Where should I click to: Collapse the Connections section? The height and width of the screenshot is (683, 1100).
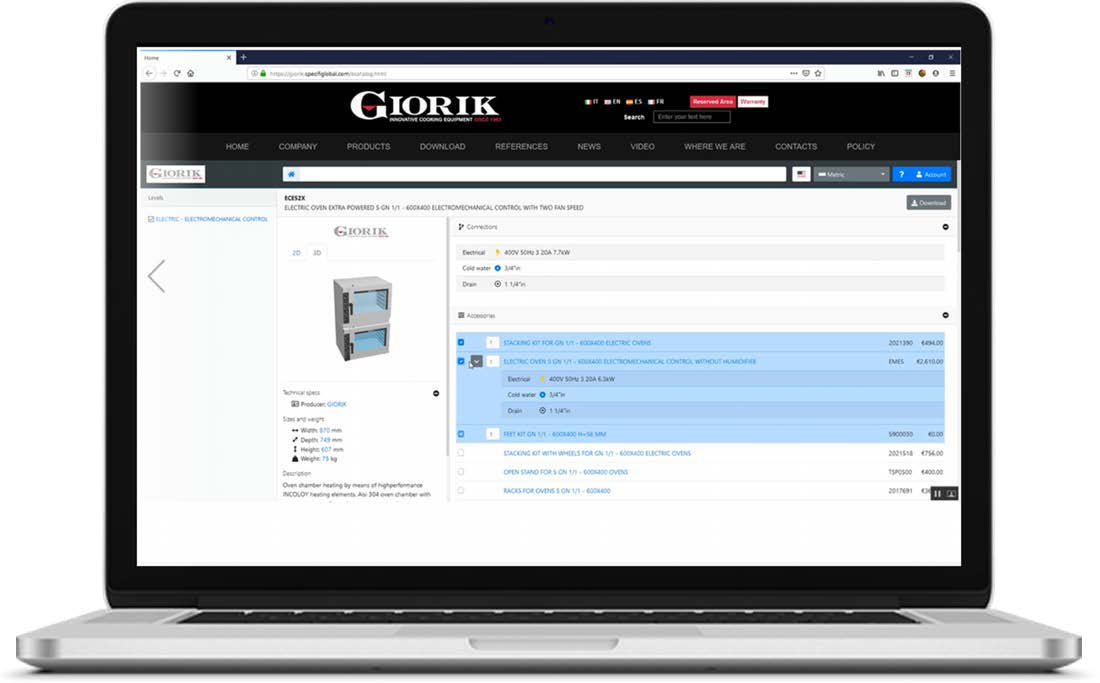pyautogui.click(x=945, y=226)
